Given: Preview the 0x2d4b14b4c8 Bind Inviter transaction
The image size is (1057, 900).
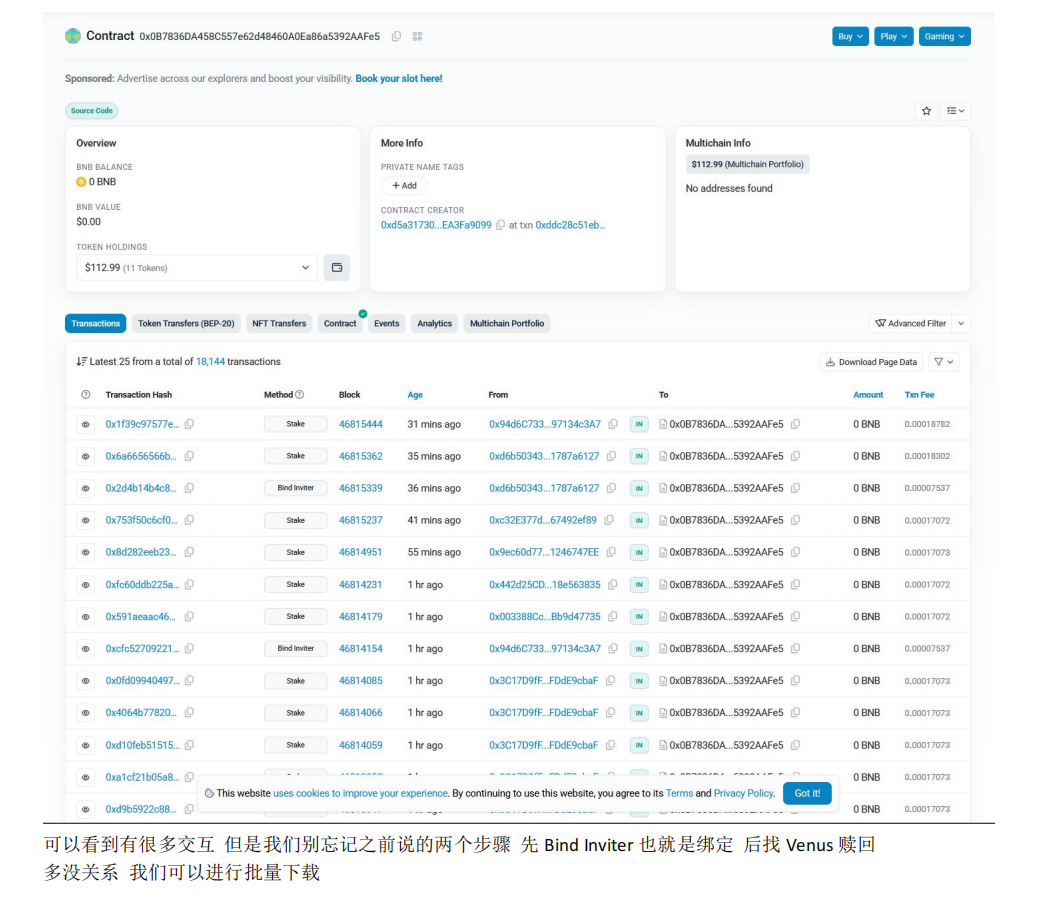Looking at the screenshot, I should tap(85, 488).
